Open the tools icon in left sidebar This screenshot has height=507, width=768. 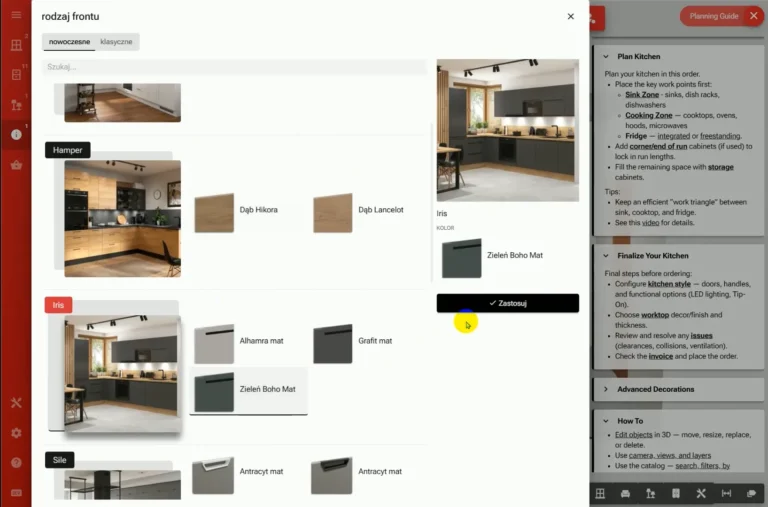[x=15, y=403]
